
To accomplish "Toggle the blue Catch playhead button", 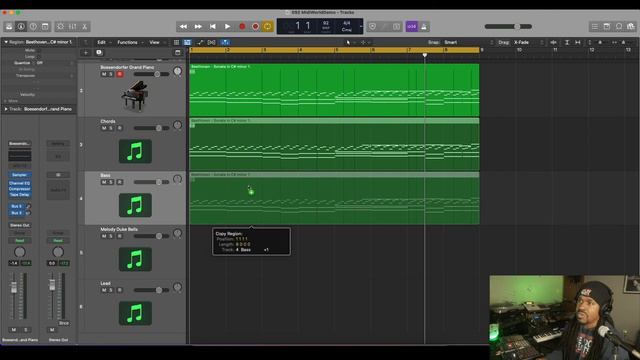I will pyautogui.click(x=225, y=42).
